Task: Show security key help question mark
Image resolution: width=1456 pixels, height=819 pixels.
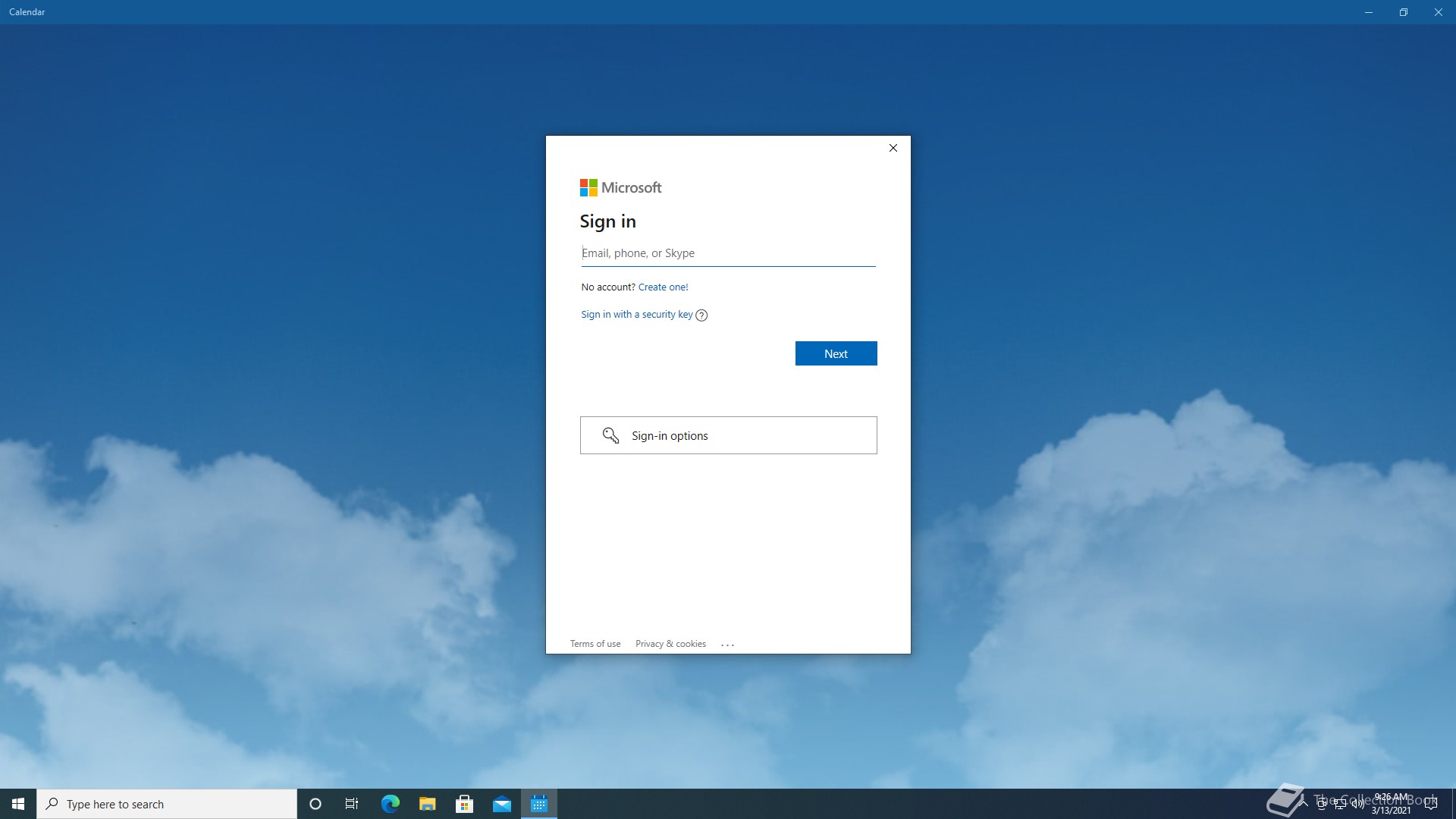Action: [x=701, y=315]
